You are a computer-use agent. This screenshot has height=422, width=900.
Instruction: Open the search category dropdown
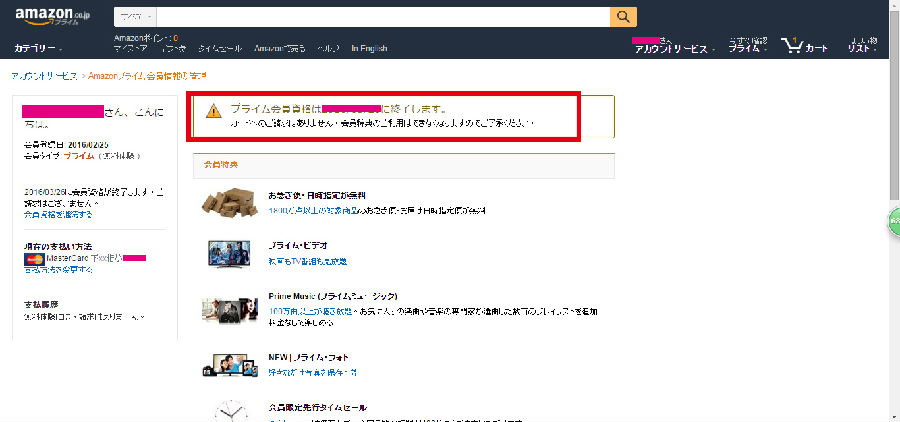[135, 17]
